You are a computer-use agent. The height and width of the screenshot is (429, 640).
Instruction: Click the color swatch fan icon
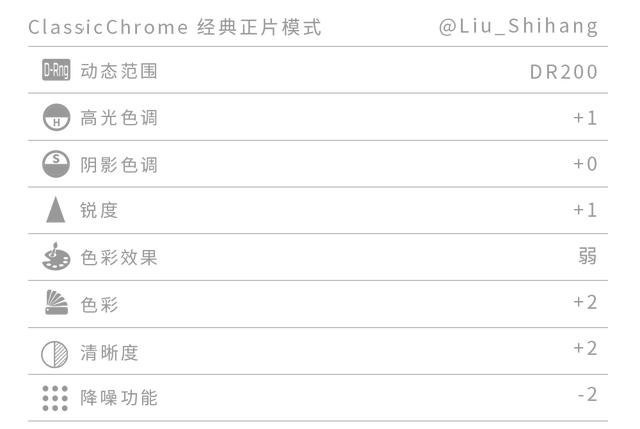point(56,302)
